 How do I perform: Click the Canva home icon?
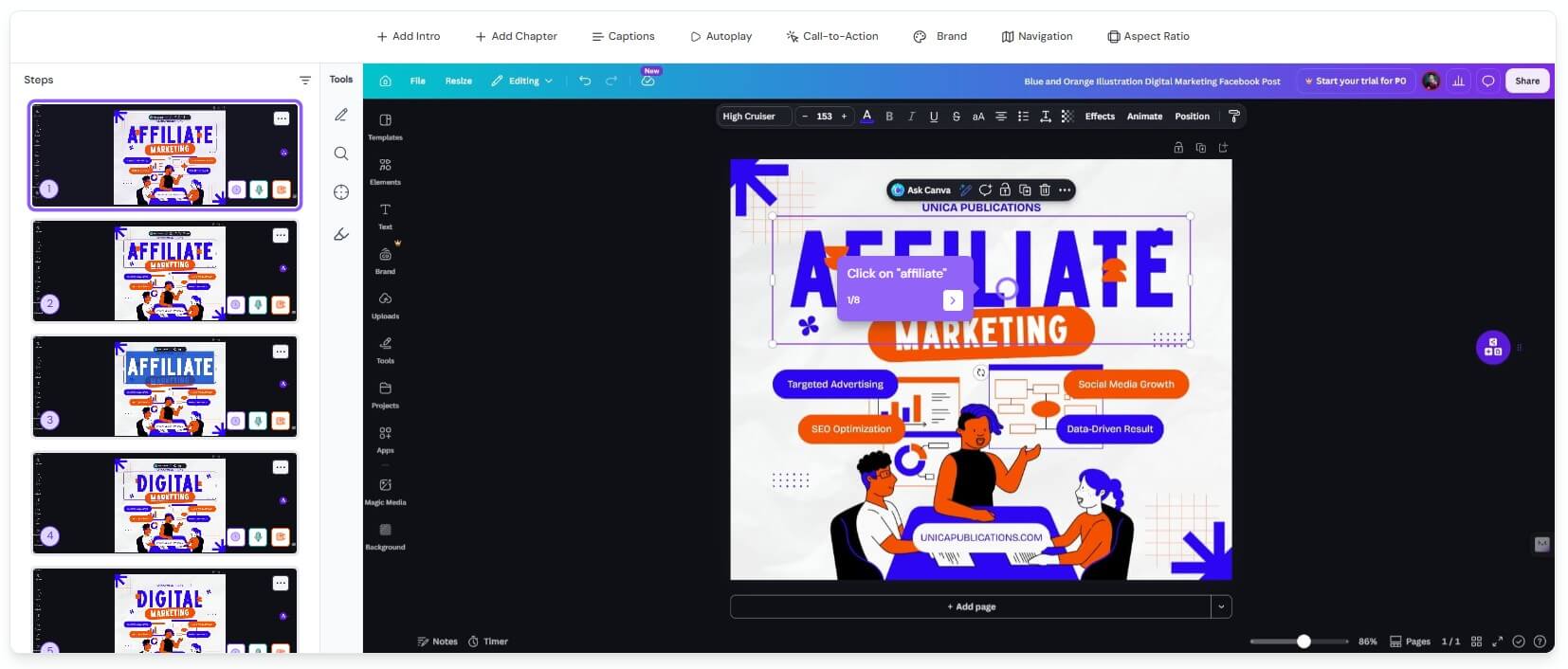(385, 81)
